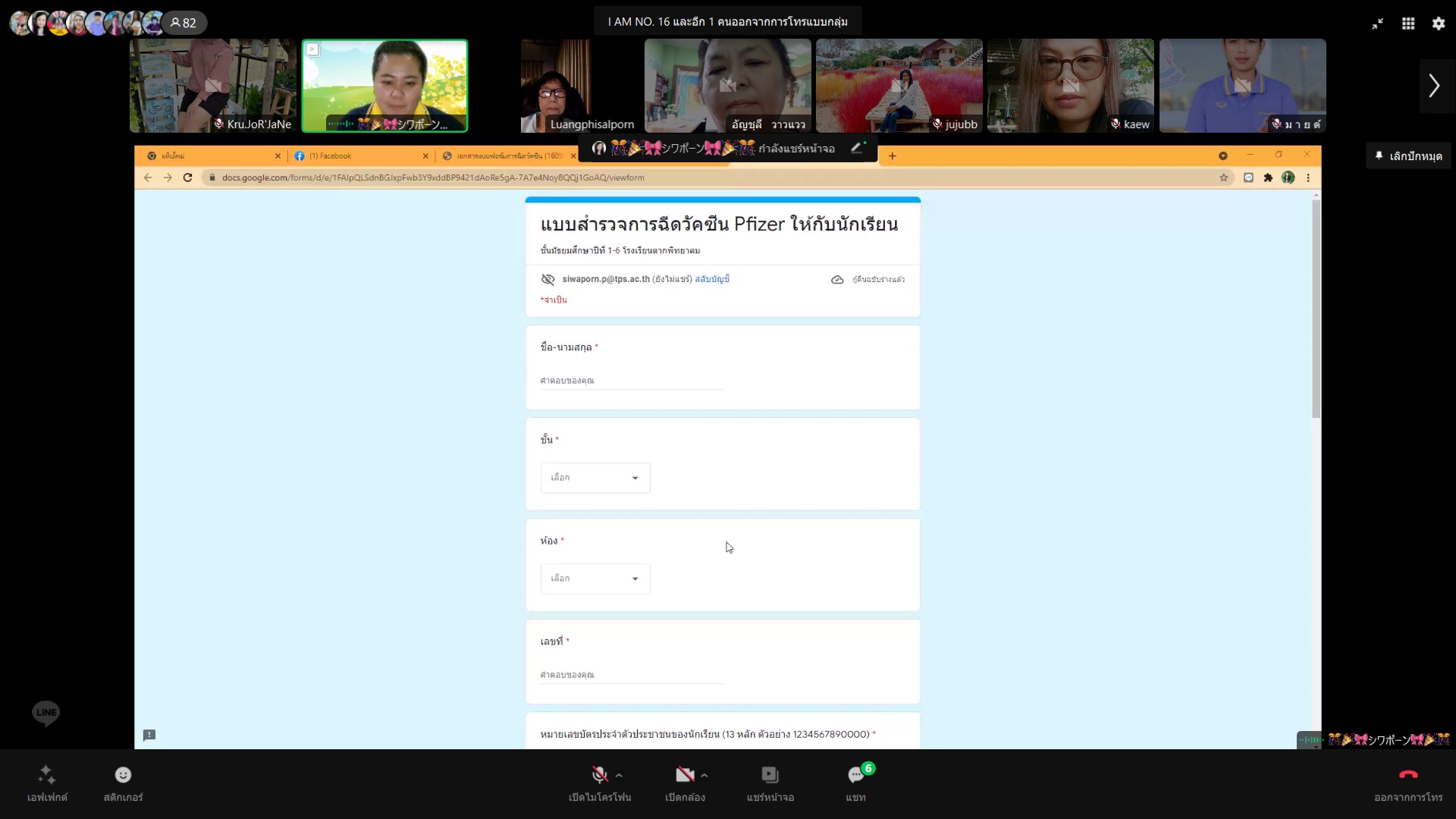Click the call title banner at top
This screenshot has width=1456, height=819.
coord(727,22)
